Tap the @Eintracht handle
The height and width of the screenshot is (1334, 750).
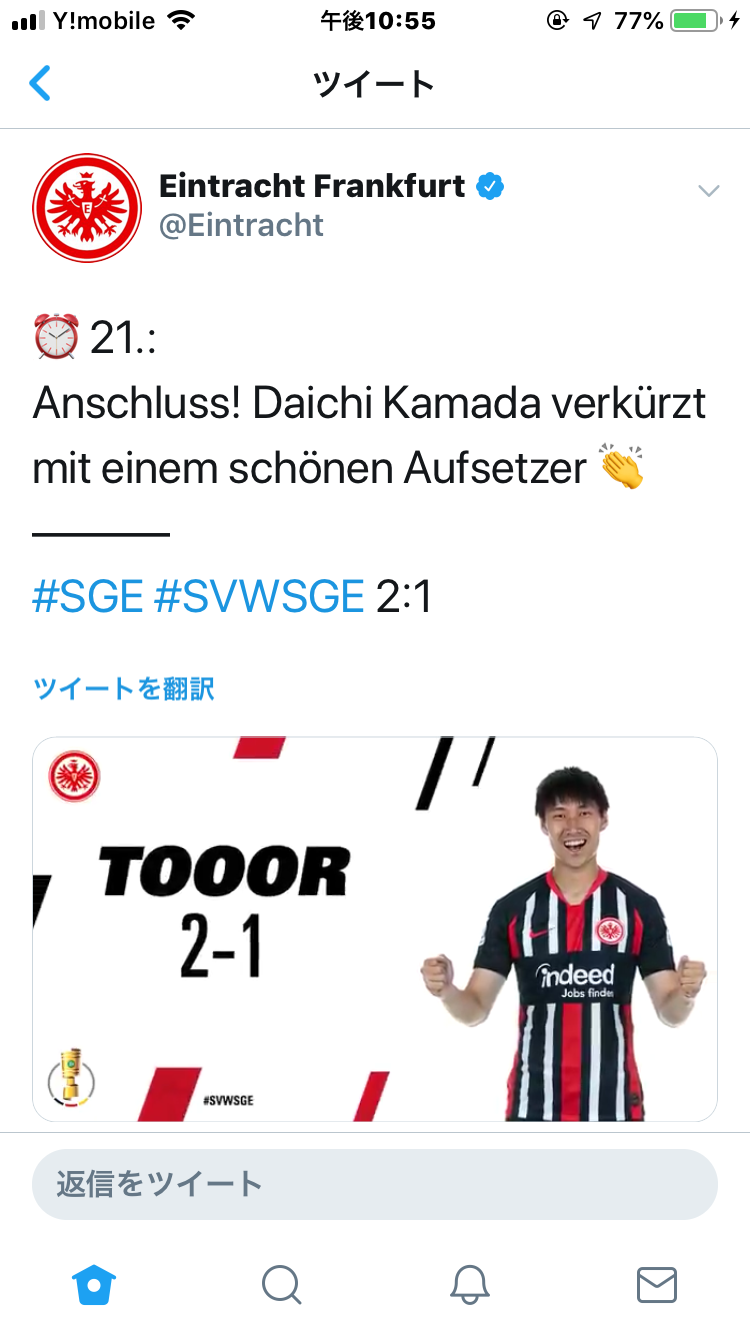pos(241,225)
